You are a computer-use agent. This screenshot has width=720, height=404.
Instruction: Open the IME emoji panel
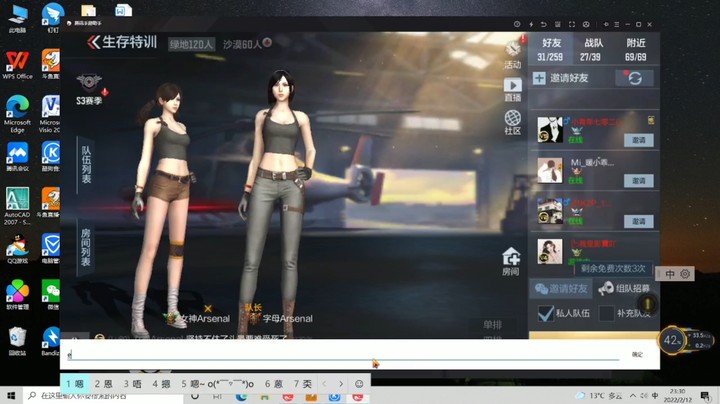pyautogui.click(x=359, y=384)
